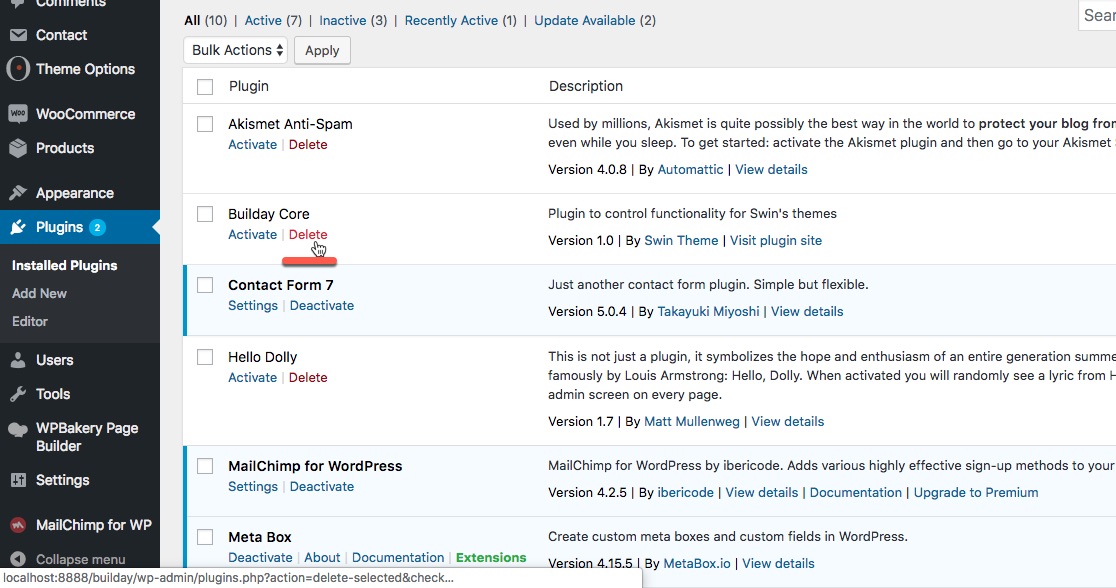Open the MetaBox.io author link
Image resolution: width=1116 pixels, height=588 pixels.
pos(697,563)
